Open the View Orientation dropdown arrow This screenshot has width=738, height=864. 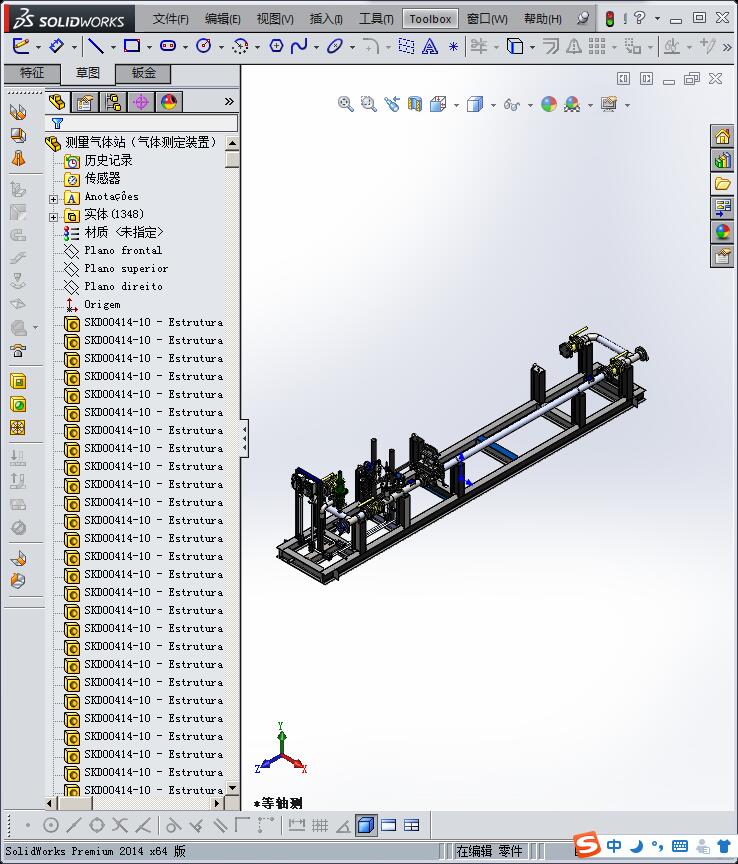456,105
